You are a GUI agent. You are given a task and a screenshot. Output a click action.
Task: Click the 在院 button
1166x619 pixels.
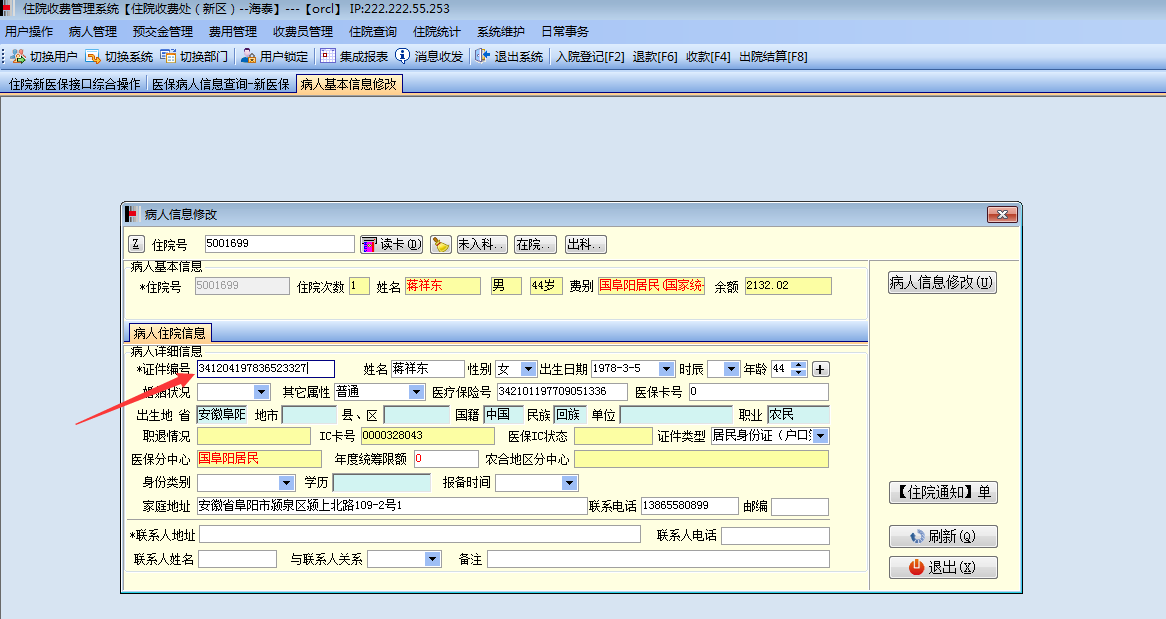(x=535, y=245)
